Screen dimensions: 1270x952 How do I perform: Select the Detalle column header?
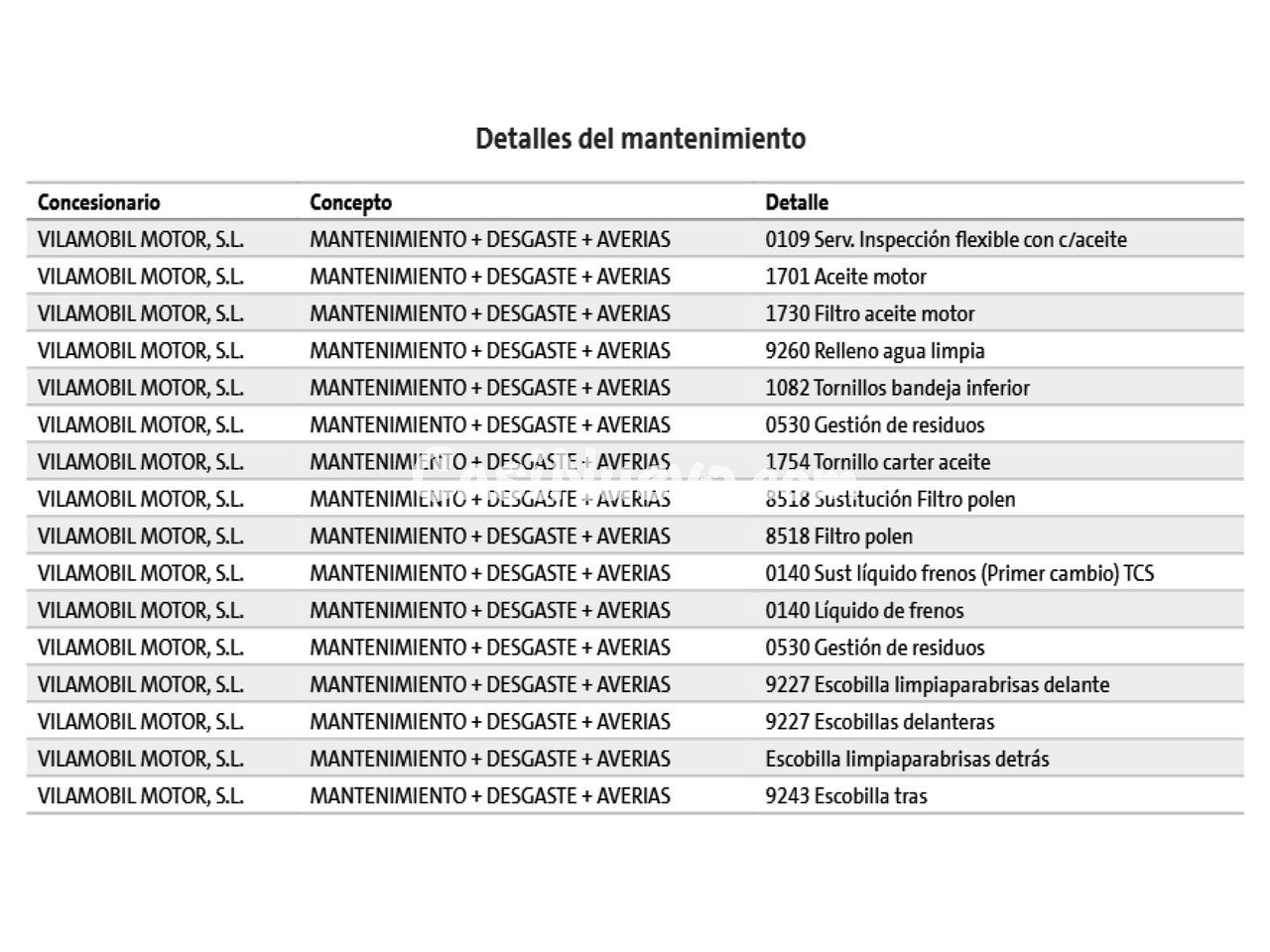[x=796, y=202]
